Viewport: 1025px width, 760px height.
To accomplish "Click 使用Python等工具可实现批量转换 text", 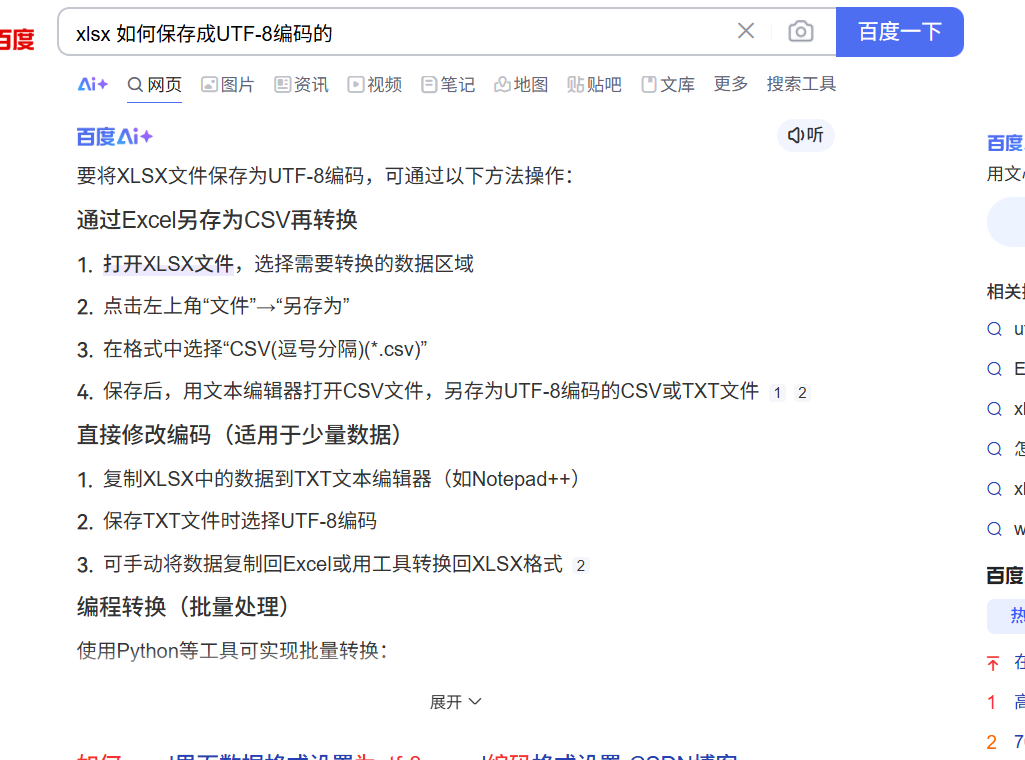I will point(232,651).
